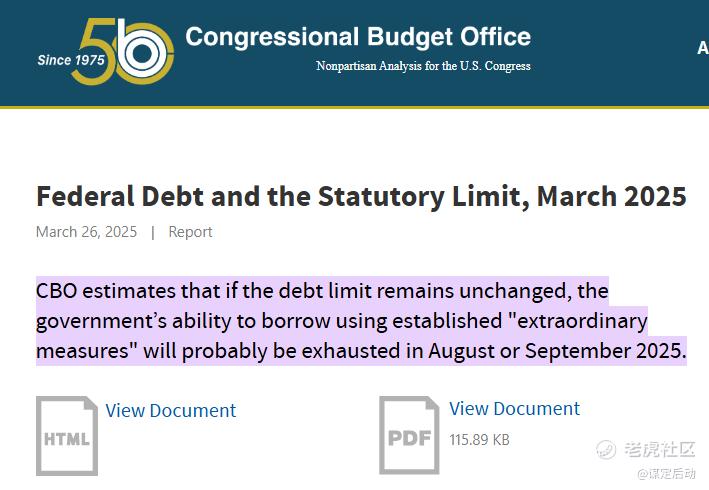Image resolution: width=709 pixels, height=490 pixels.
Task: Click View Document link beside HTML icon
Action: pyautogui.click(x=170, y=410)
